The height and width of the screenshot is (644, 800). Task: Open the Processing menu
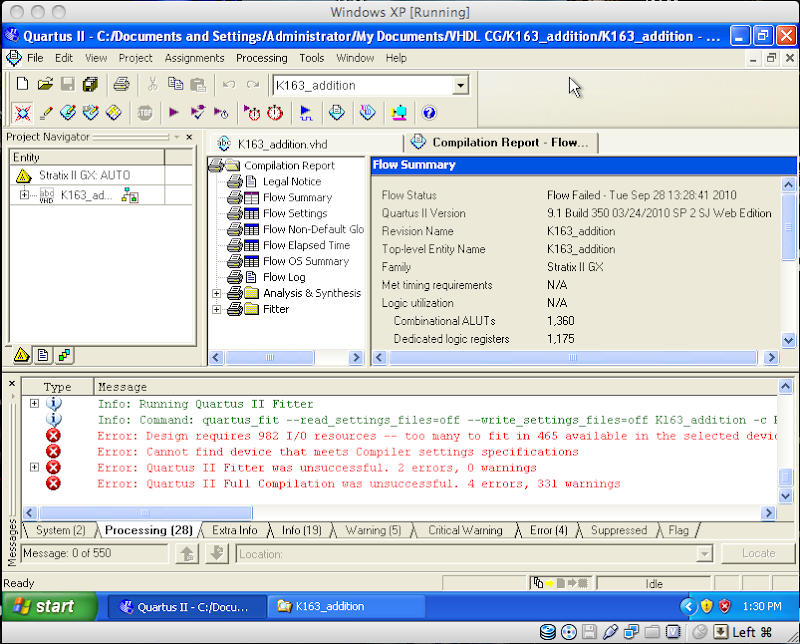click(261, 58)
